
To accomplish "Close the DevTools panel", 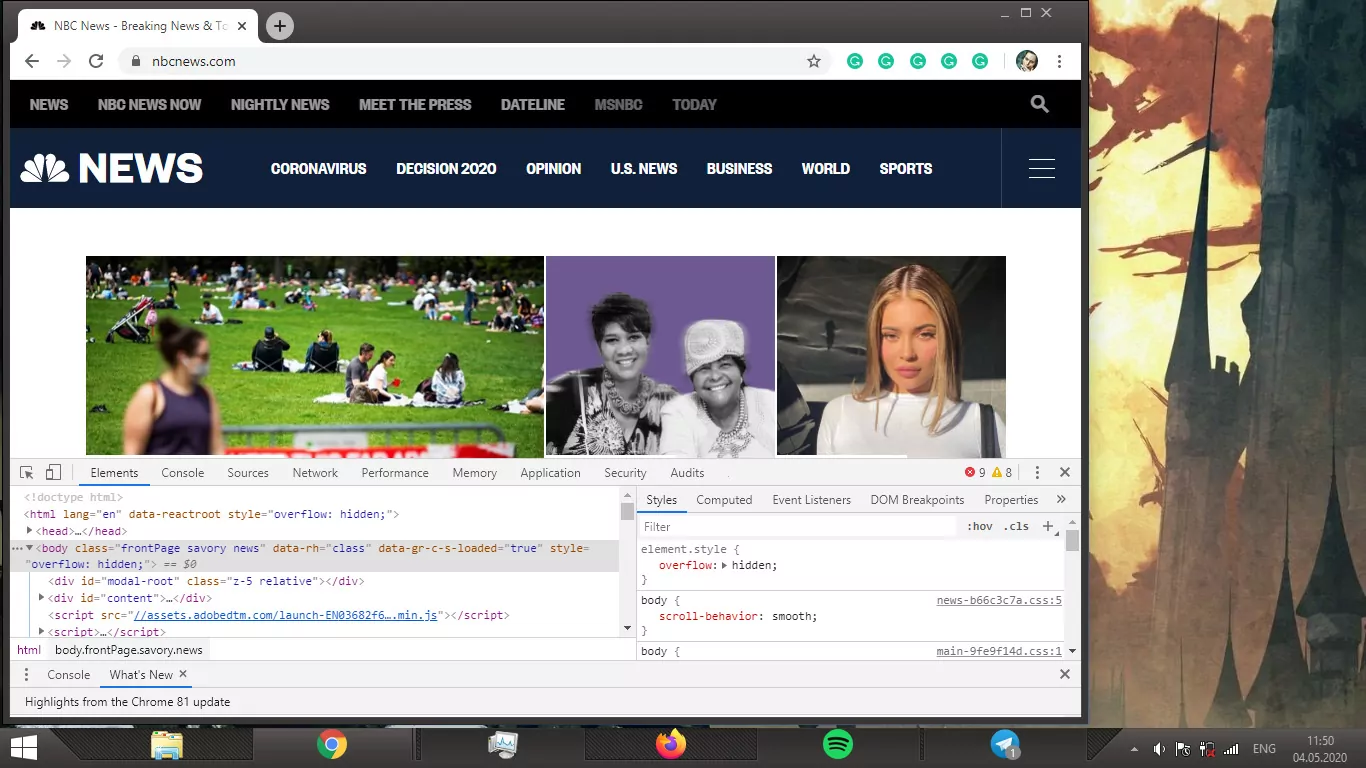I will coord(1065,473).
